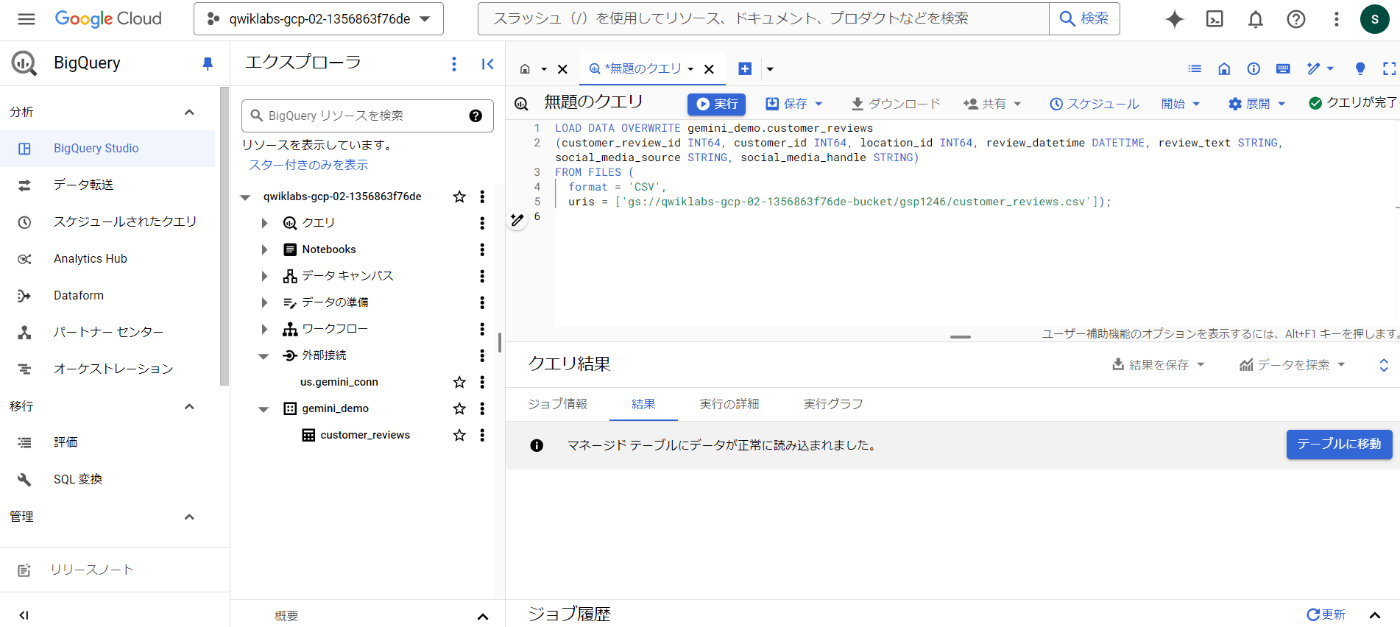Open the 展開 settings dropdown
The image size is (1400, 627).
[1257, 104]
